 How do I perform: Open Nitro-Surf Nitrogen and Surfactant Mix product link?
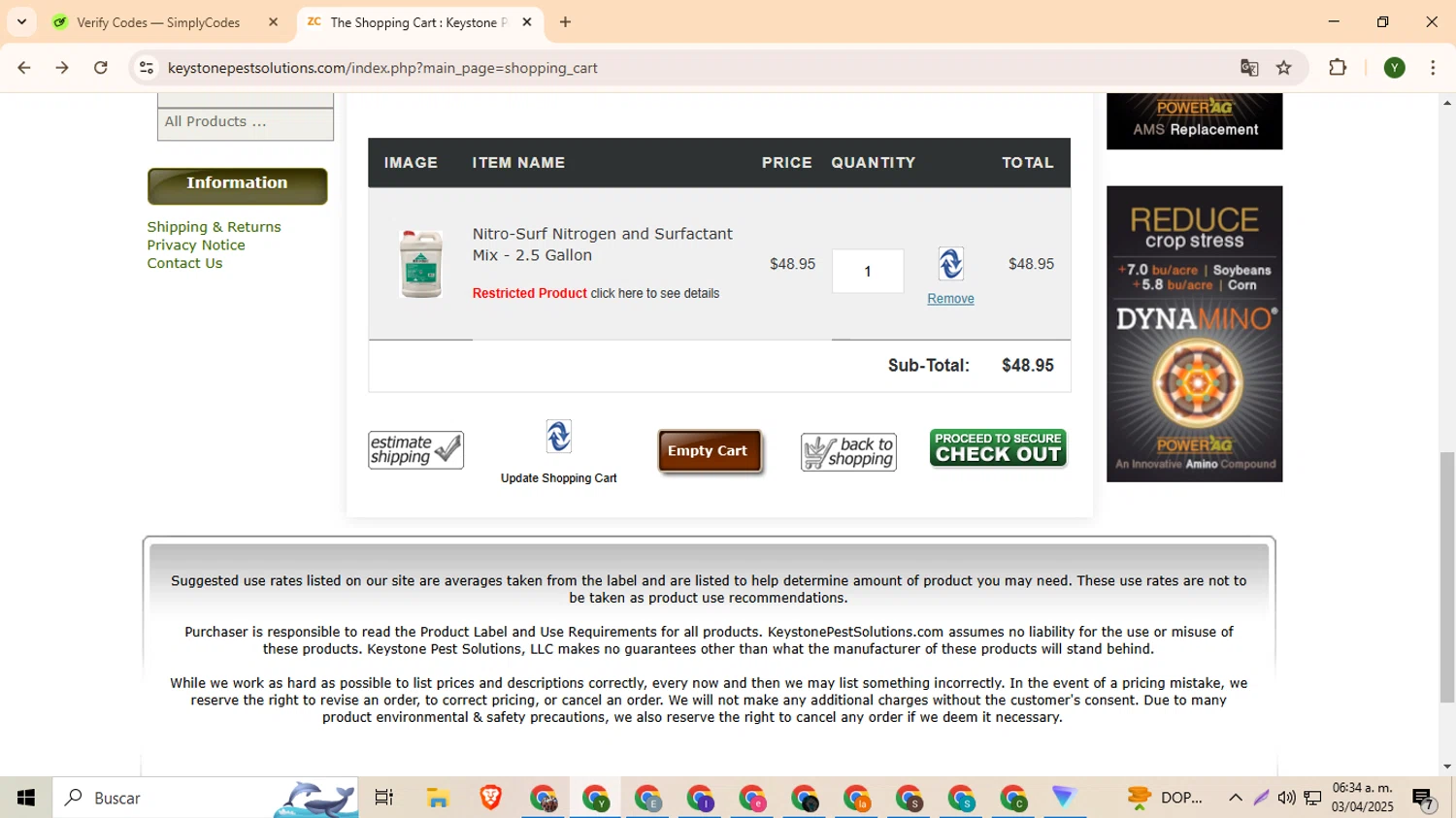tap(603, 245)
